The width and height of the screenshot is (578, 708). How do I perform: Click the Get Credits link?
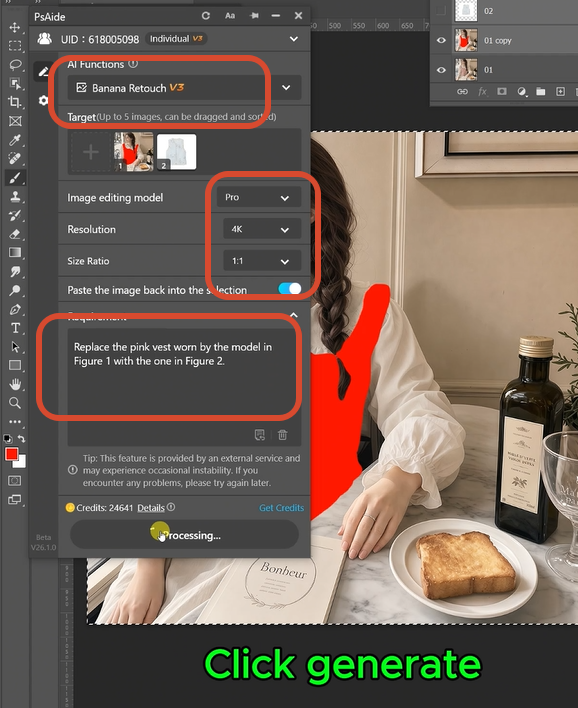pyautogui.click(x=281, y=508)
